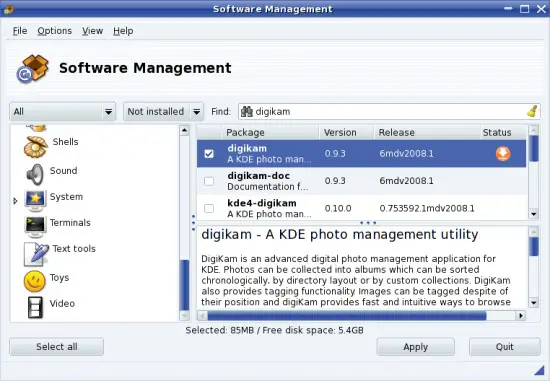550x381 pixels.
Task: Choose the System monitor icon
Action: click(35, 200)
